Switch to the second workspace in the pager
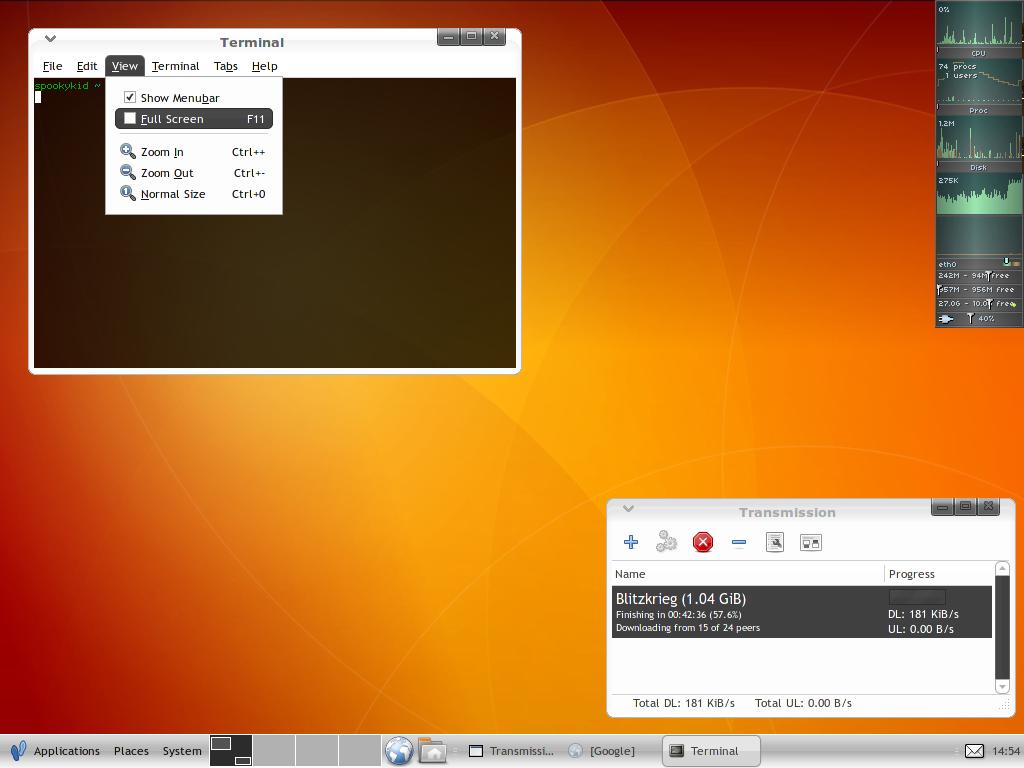Screen dimensions: 1024x768 [274, 750]
